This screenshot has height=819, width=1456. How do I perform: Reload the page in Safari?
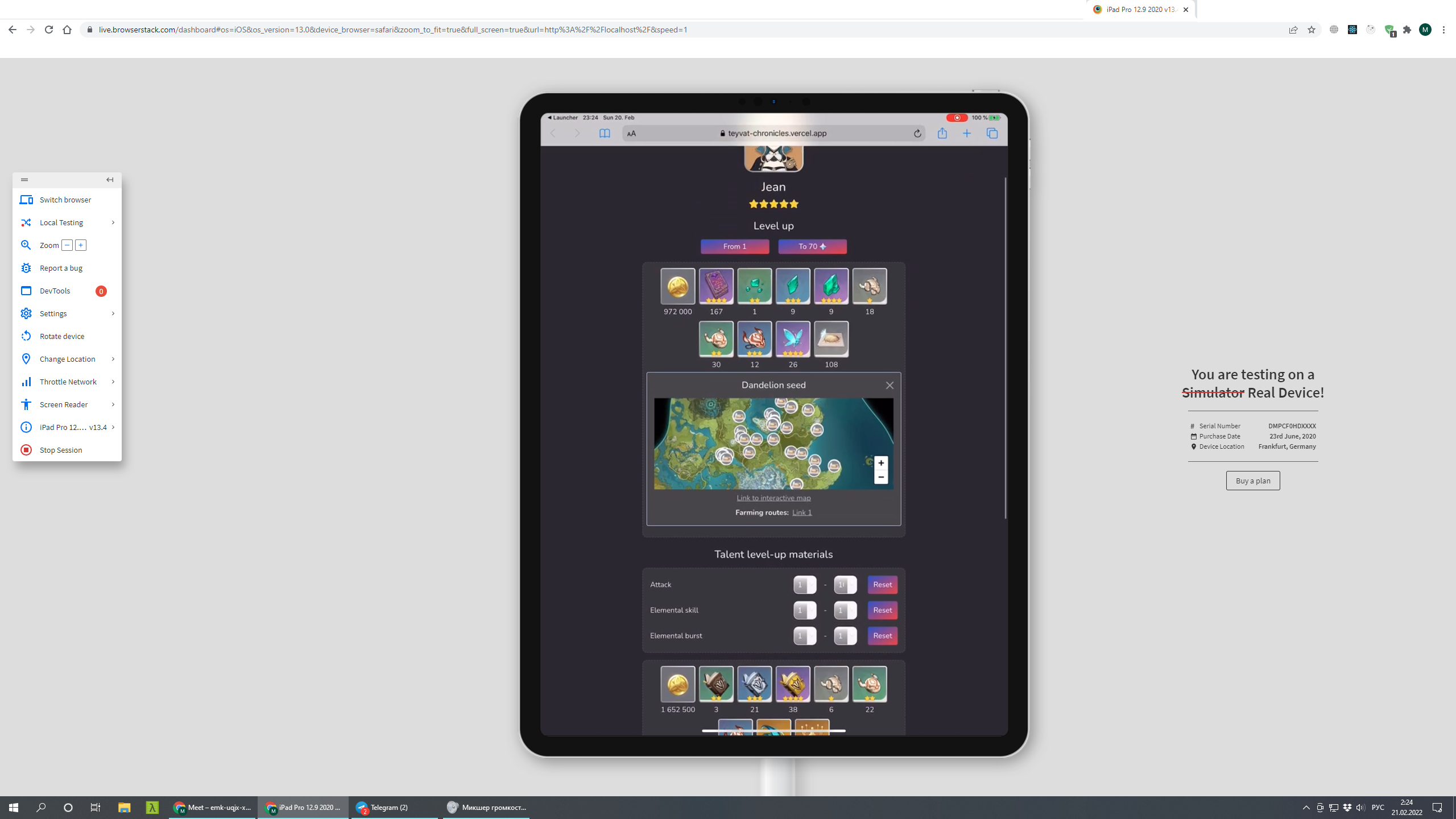[917, 133]
